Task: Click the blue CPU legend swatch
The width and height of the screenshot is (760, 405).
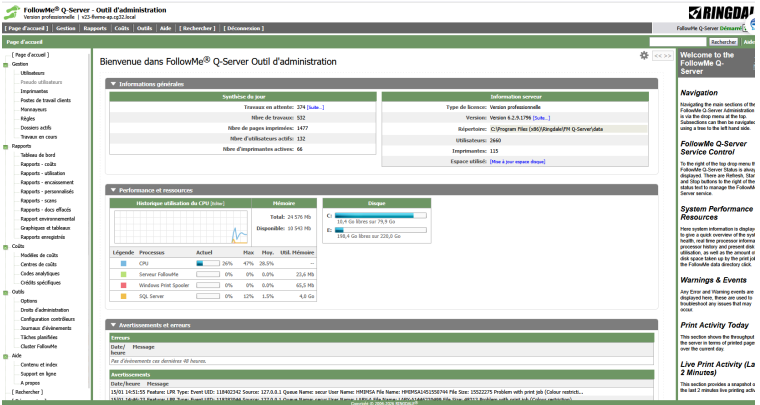Action: point(123,264)
